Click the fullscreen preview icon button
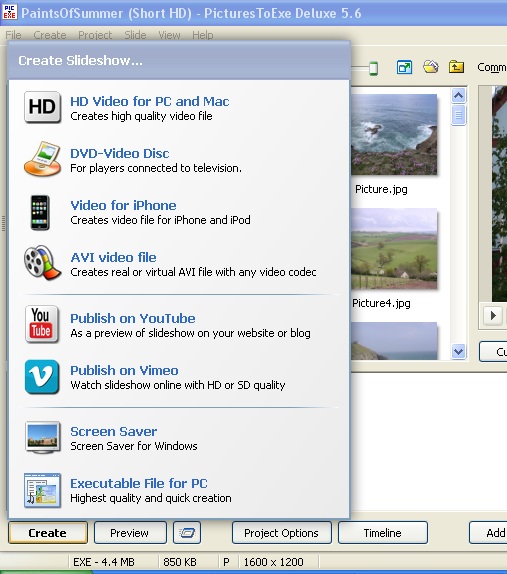The height and width of the screenshot is (574, 507). point(187,533)
